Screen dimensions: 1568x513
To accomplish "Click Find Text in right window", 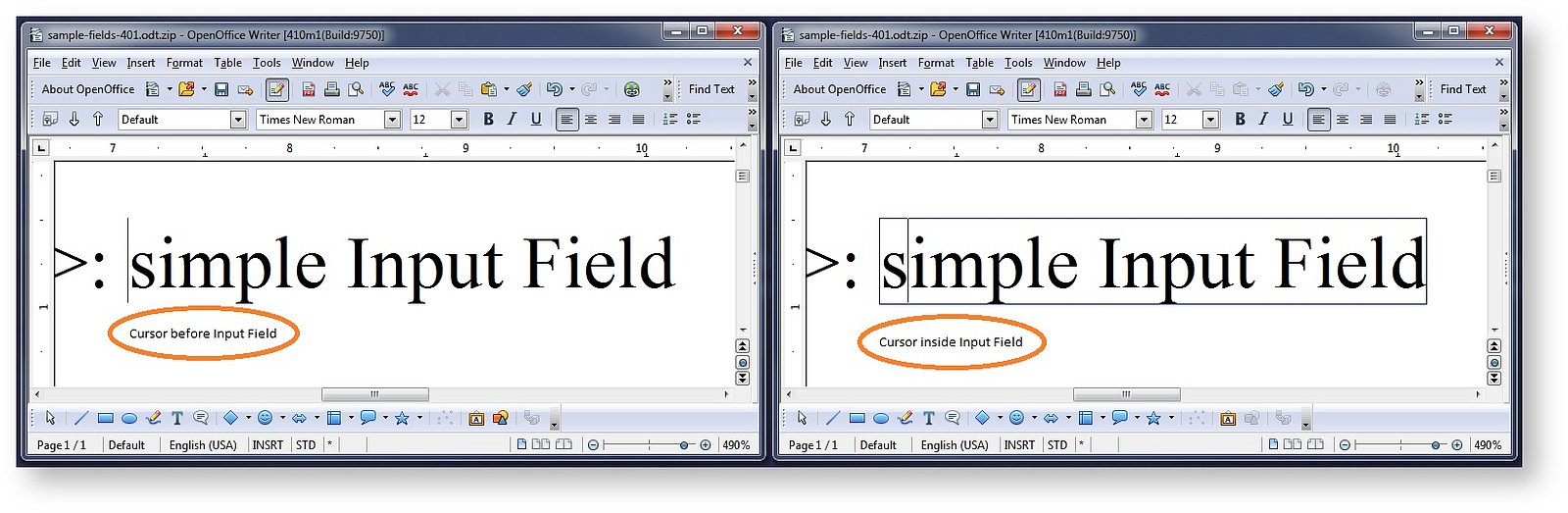I will click(x=1463, y=89).
